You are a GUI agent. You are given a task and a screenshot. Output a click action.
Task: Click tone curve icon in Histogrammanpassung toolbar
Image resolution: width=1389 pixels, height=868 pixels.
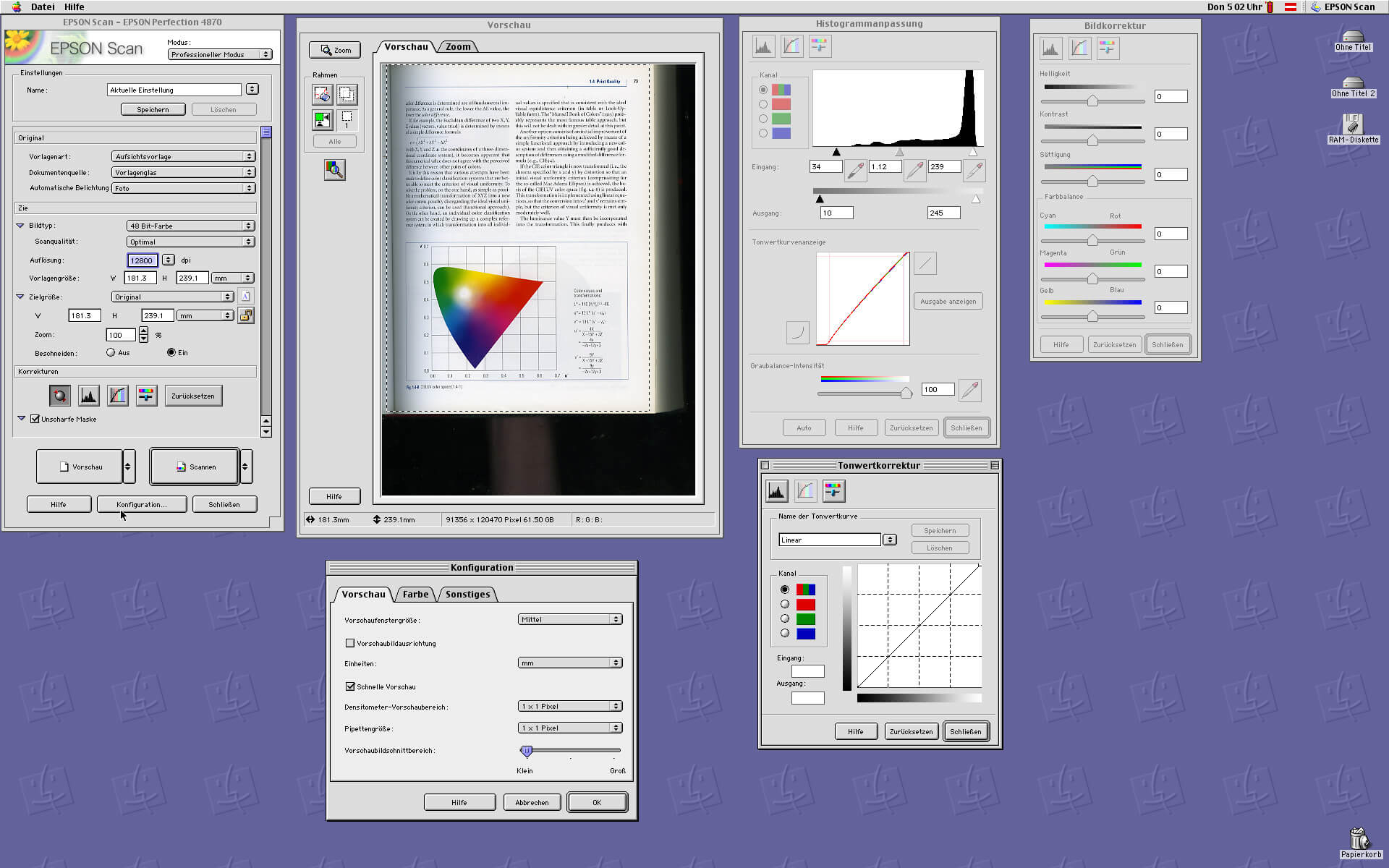tap(792, 46)
